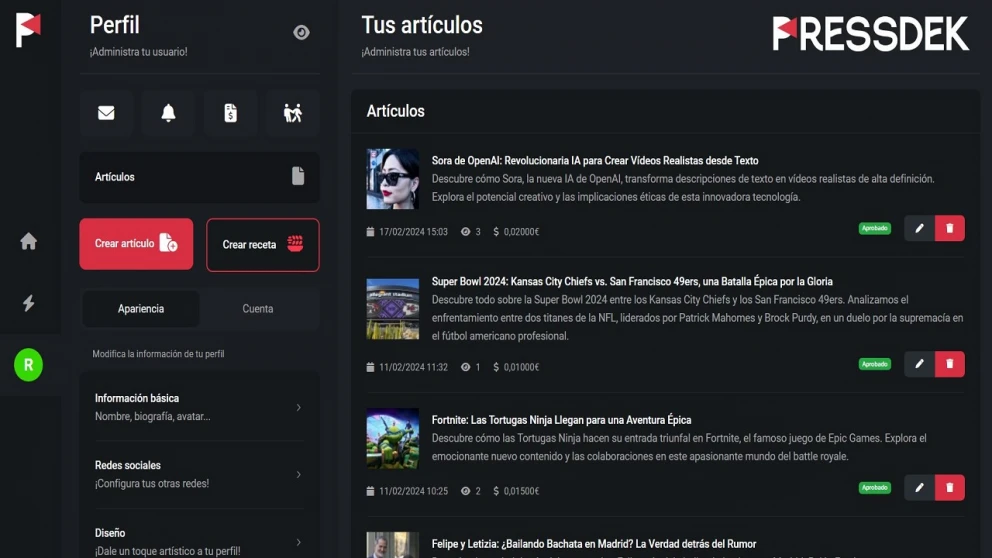Edit the Fortnite Tortugas Ninja article
This screenshot has height=558, width=992.
(x=919, y=488)
